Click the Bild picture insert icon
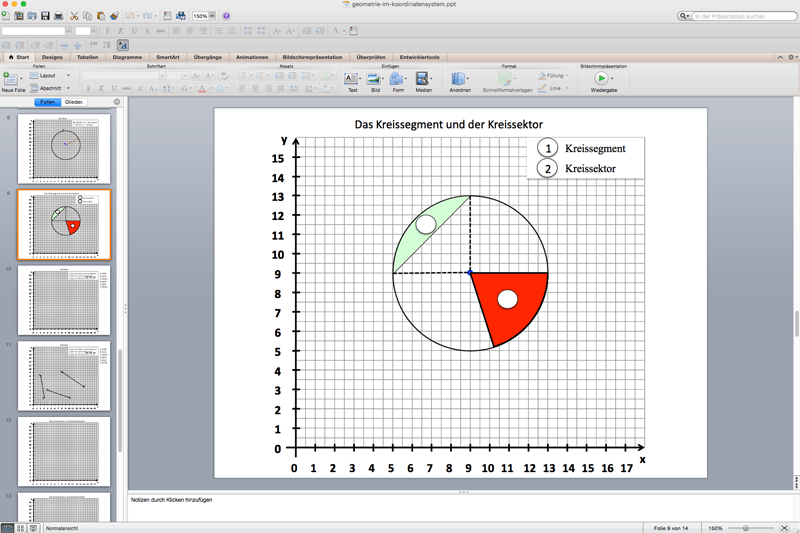 [x=374, y=81]
